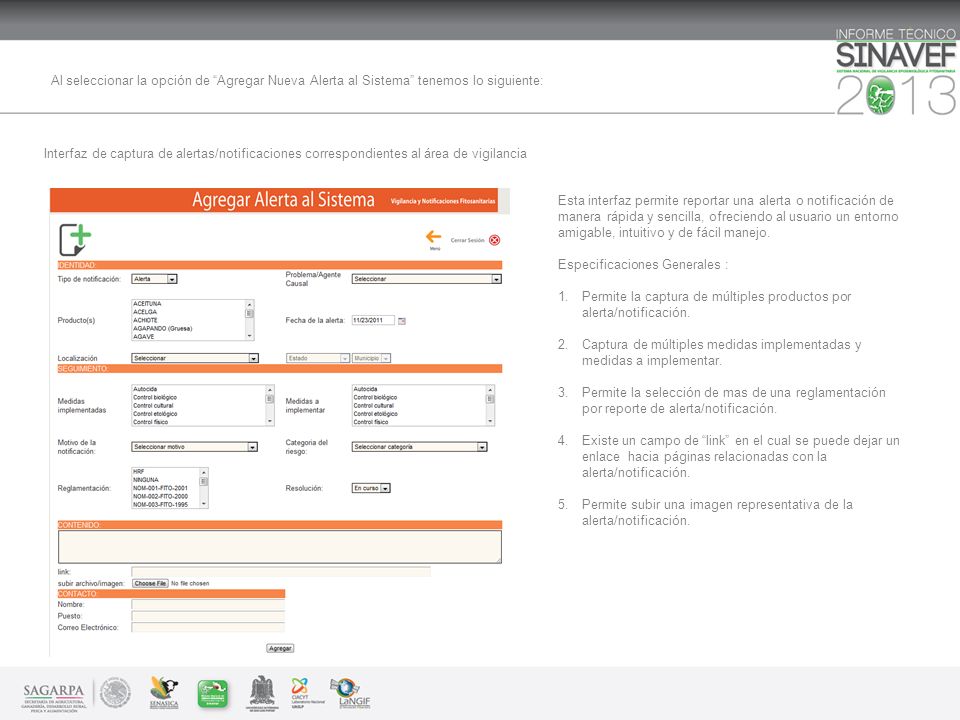The image size is (960, 720).
Task: Open the Problema/Agente Causal dropdown
Action: tap(427, 279)
